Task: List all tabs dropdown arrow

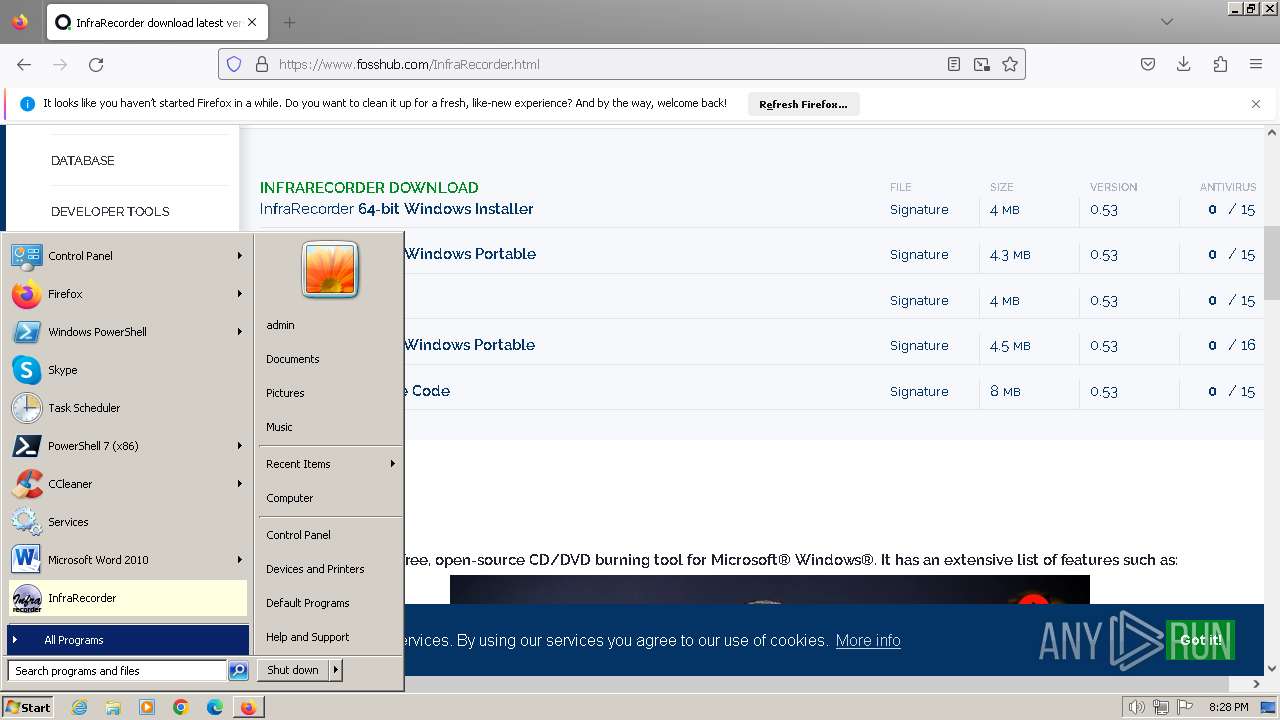Action: (1167, 22)
